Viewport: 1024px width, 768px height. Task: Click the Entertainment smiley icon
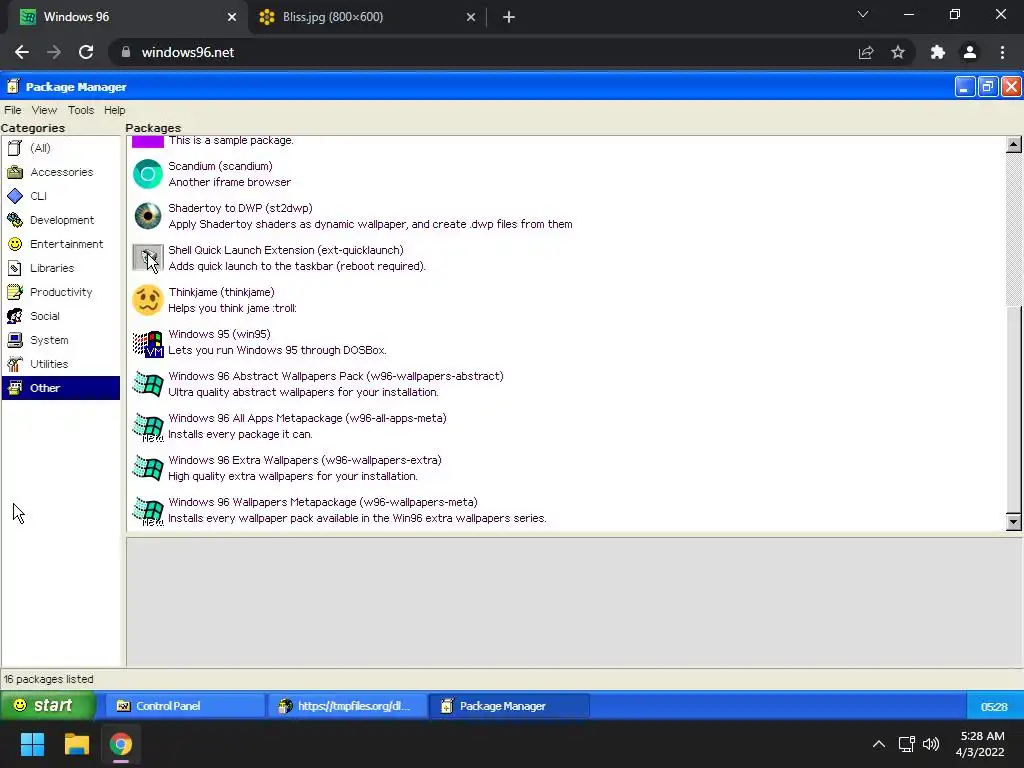pos(14,244)
